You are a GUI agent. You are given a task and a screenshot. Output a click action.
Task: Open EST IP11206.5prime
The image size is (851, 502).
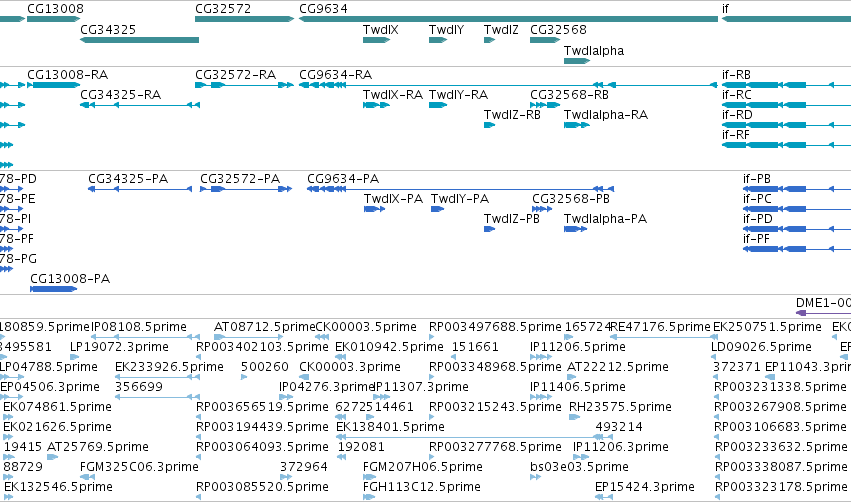tap(541, 357)
